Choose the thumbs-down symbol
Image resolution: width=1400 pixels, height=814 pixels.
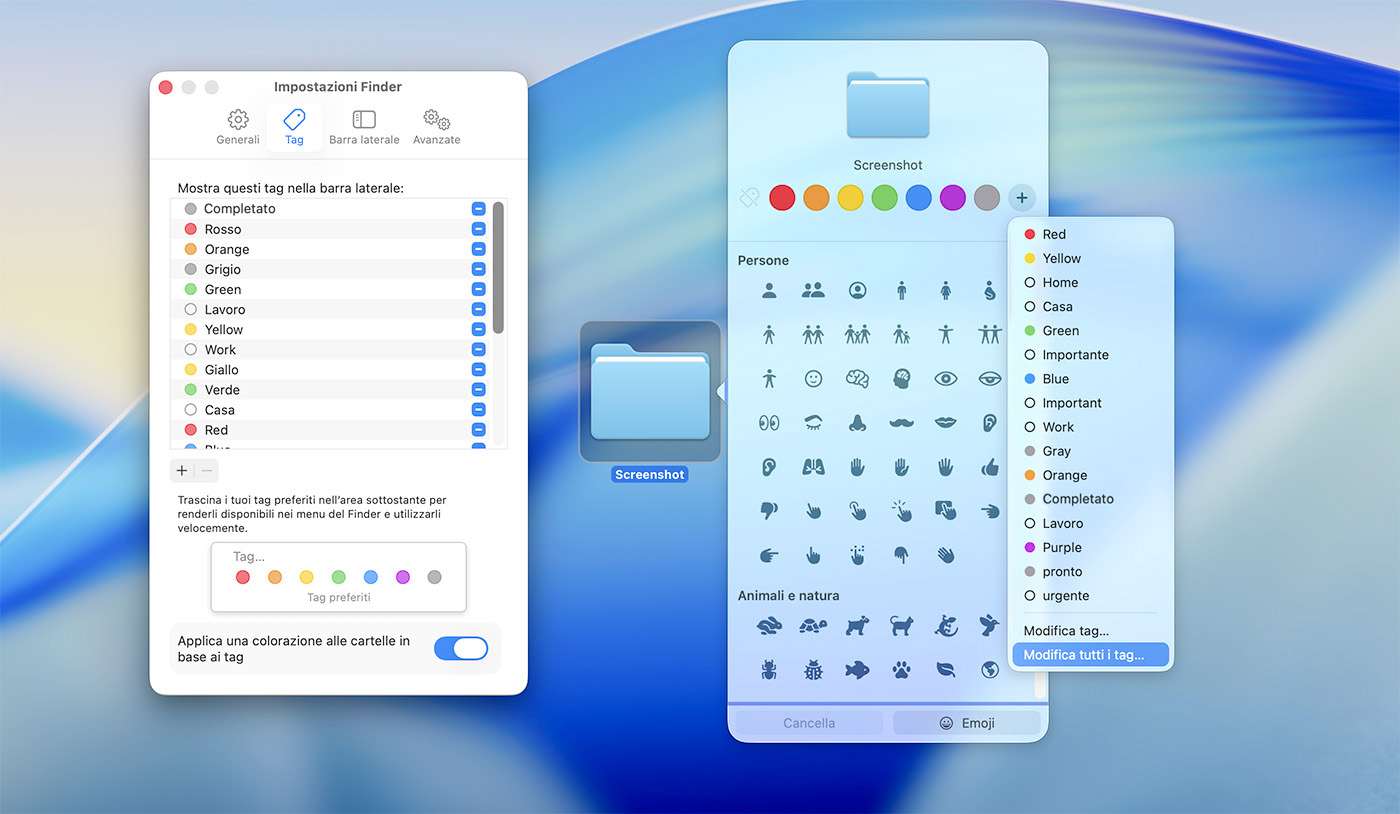[x=769, y=510]
